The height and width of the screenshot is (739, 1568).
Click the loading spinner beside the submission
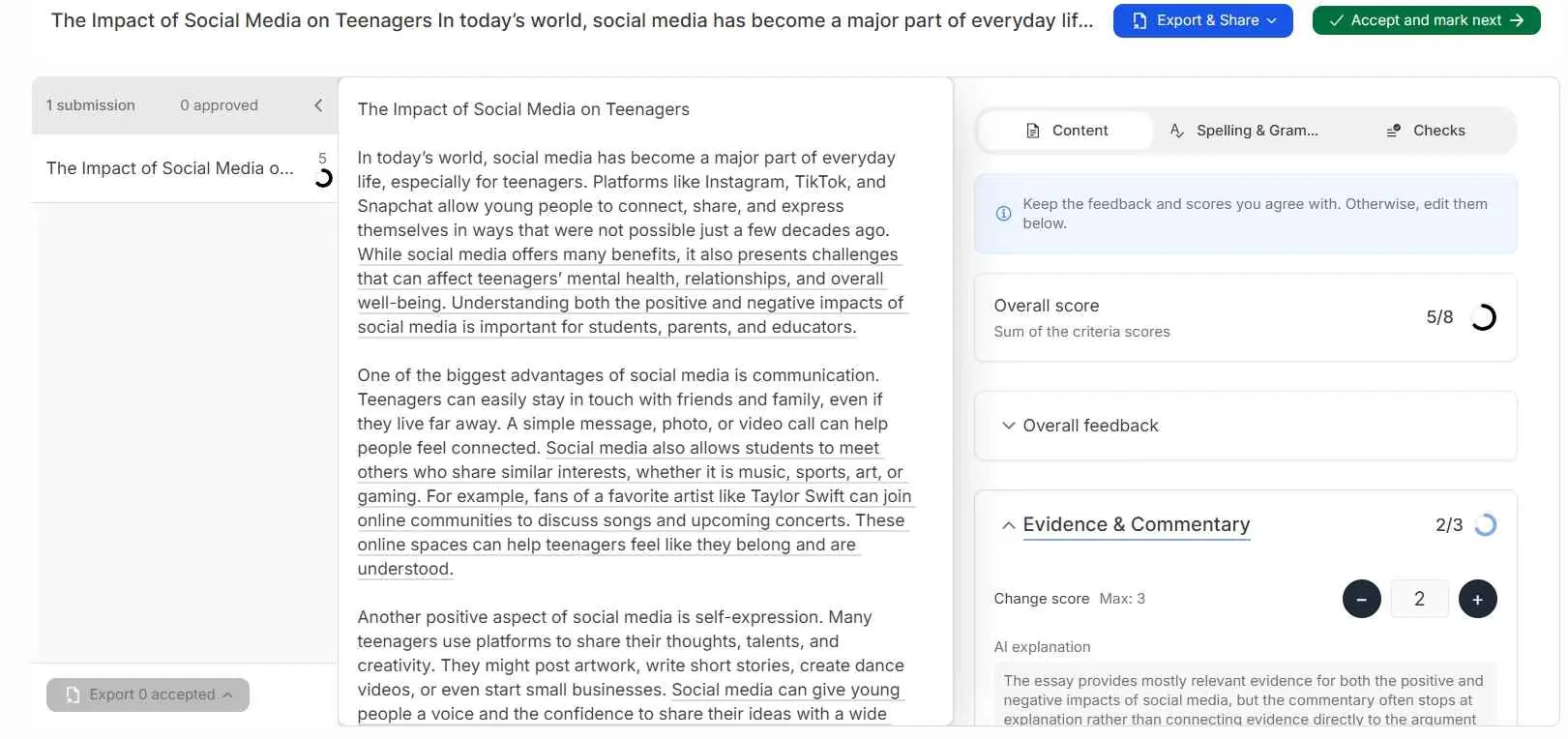(x=323, y=177)
